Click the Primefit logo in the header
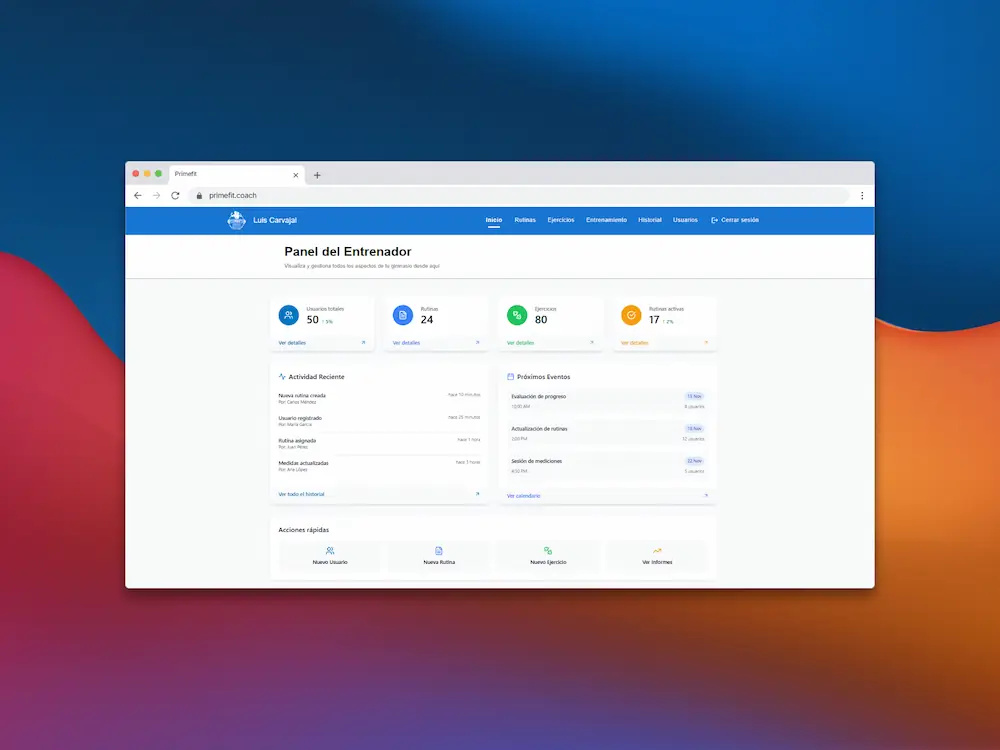1000x750 pixels. [237, 220]
